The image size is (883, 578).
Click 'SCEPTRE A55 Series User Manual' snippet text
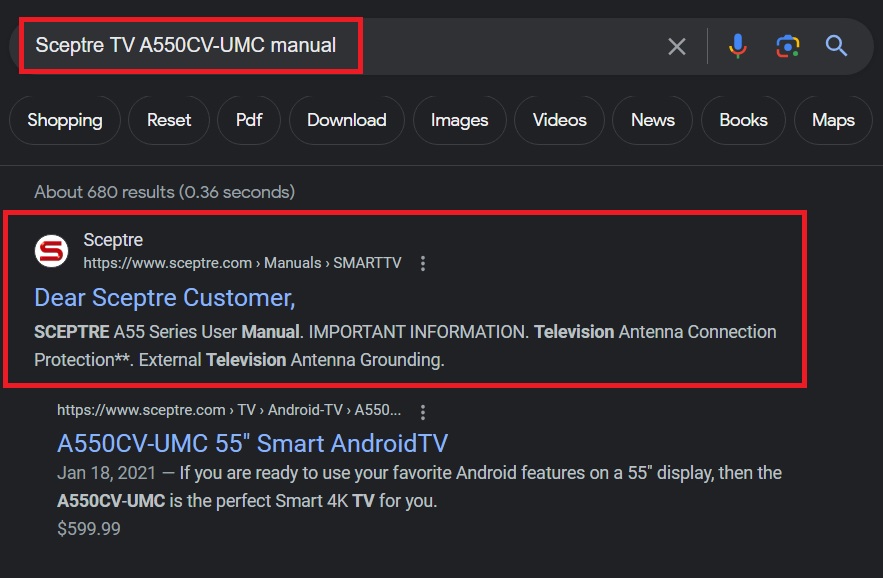point(167,332)
